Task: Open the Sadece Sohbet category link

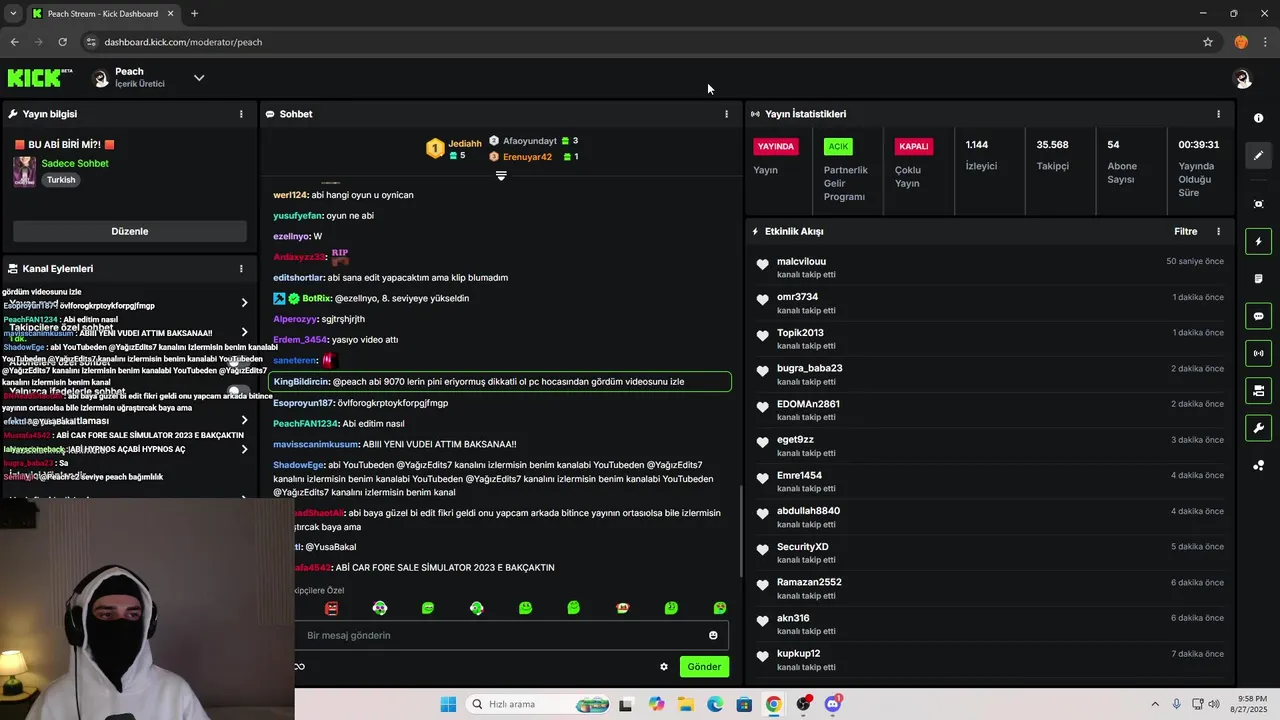Action: pos(75,163)
